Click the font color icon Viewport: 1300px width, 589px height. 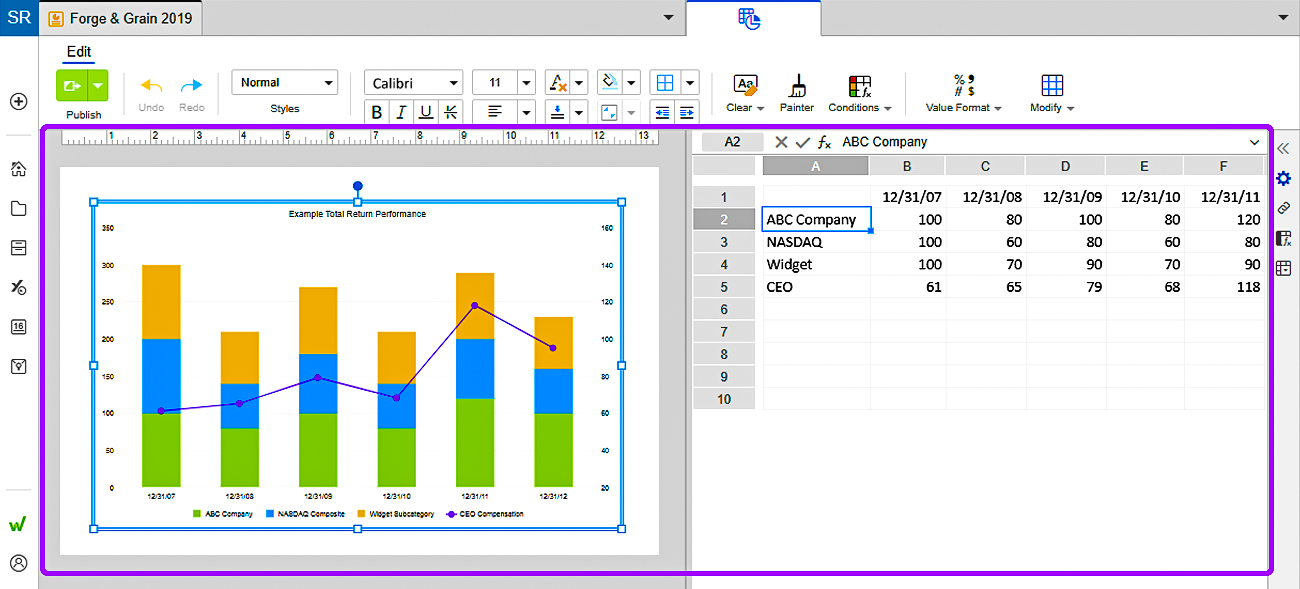coord(558,83)
